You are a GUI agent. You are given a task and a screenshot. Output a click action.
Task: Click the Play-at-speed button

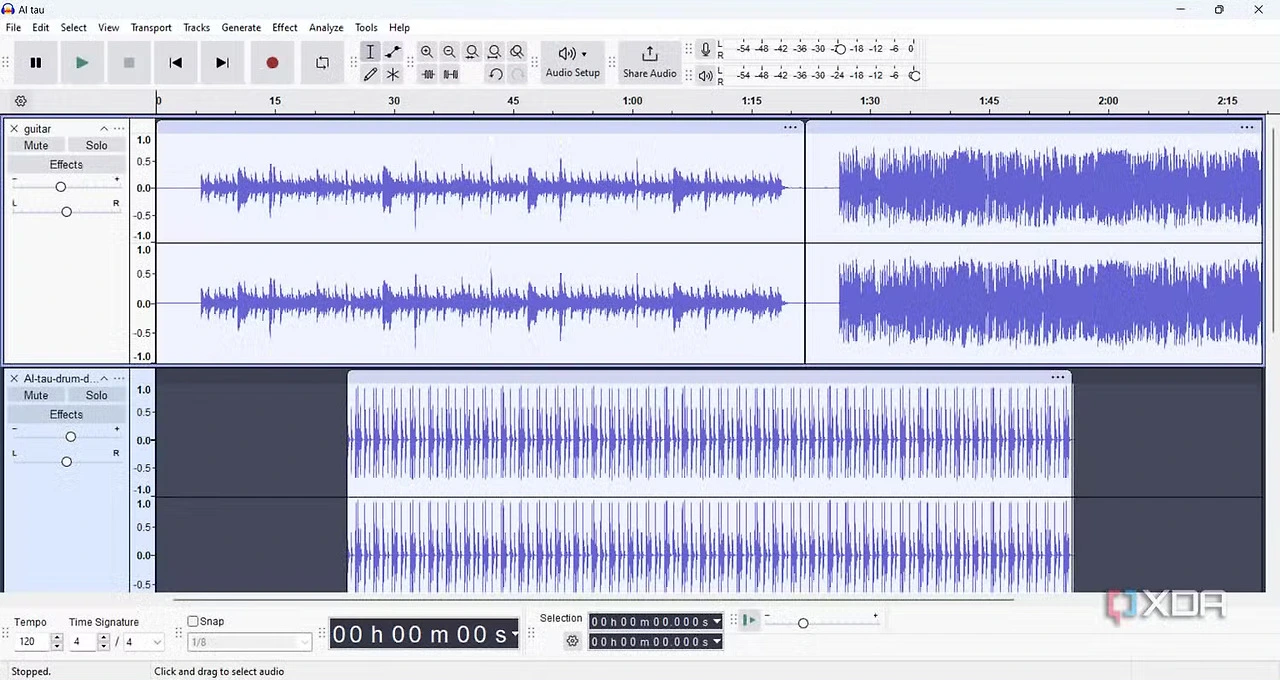point(749,620)
